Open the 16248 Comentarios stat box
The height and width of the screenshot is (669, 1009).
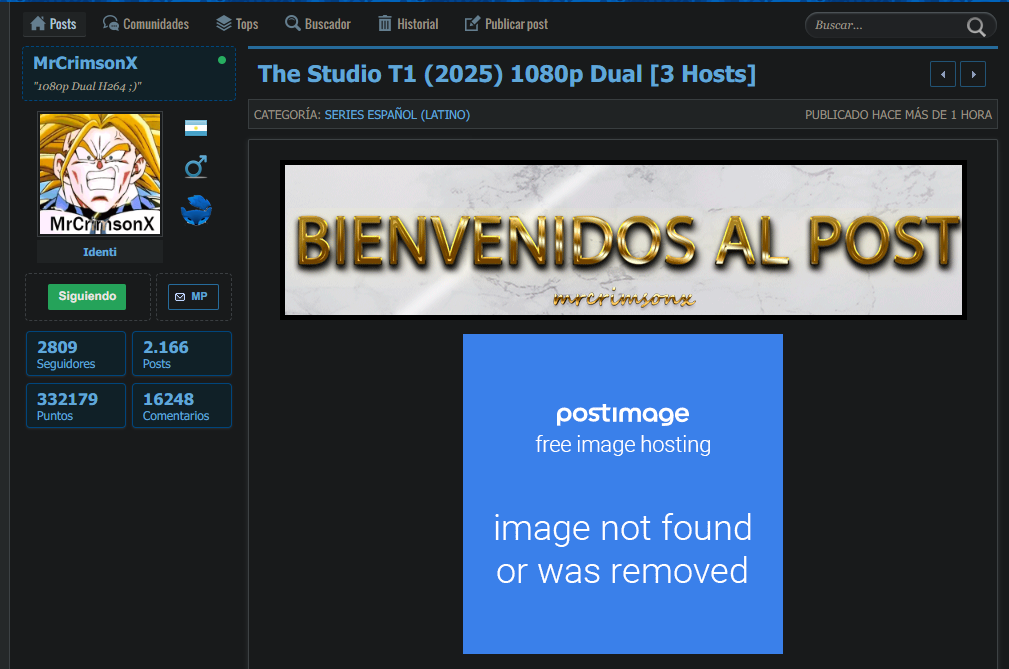[182, 406]
